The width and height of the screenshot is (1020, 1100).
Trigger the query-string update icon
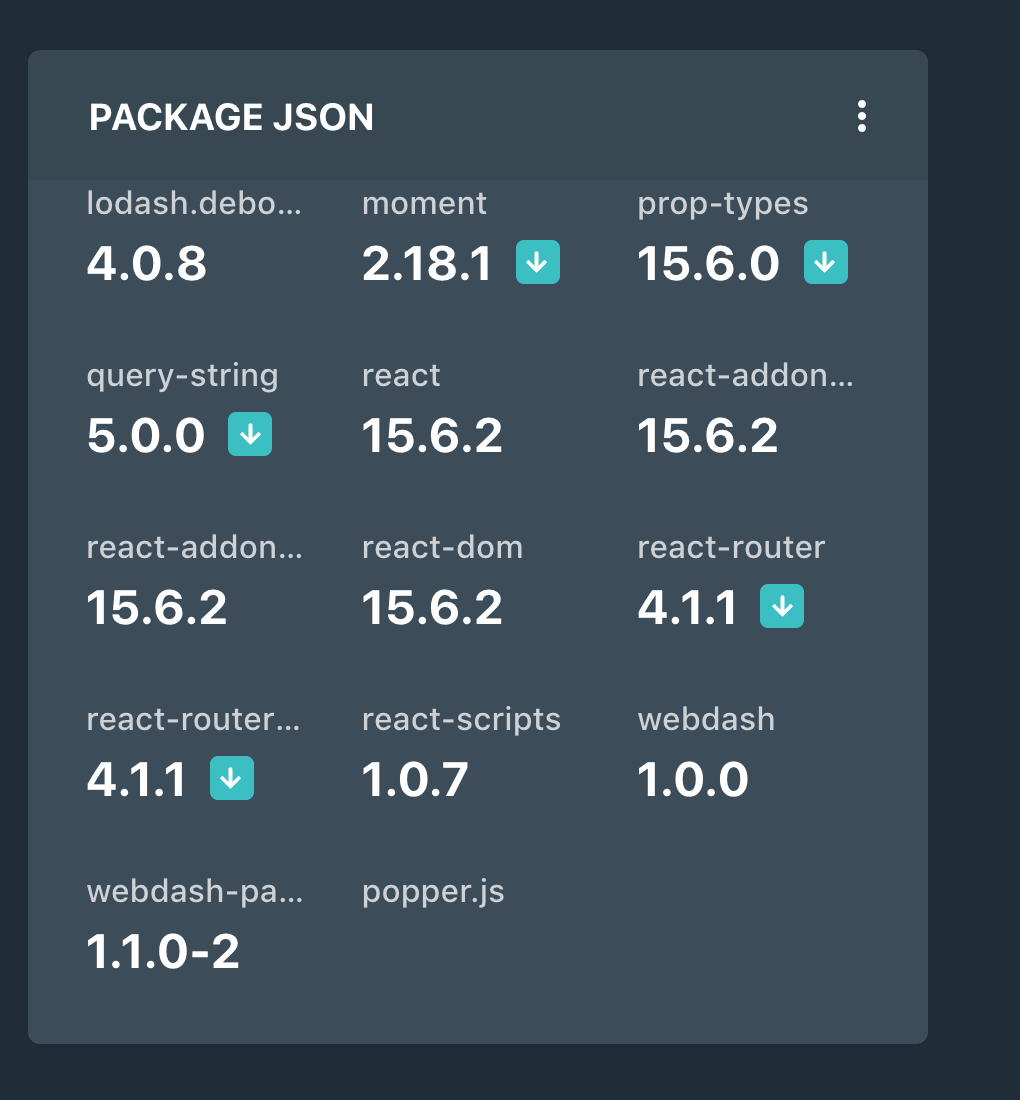coord(249,434)
